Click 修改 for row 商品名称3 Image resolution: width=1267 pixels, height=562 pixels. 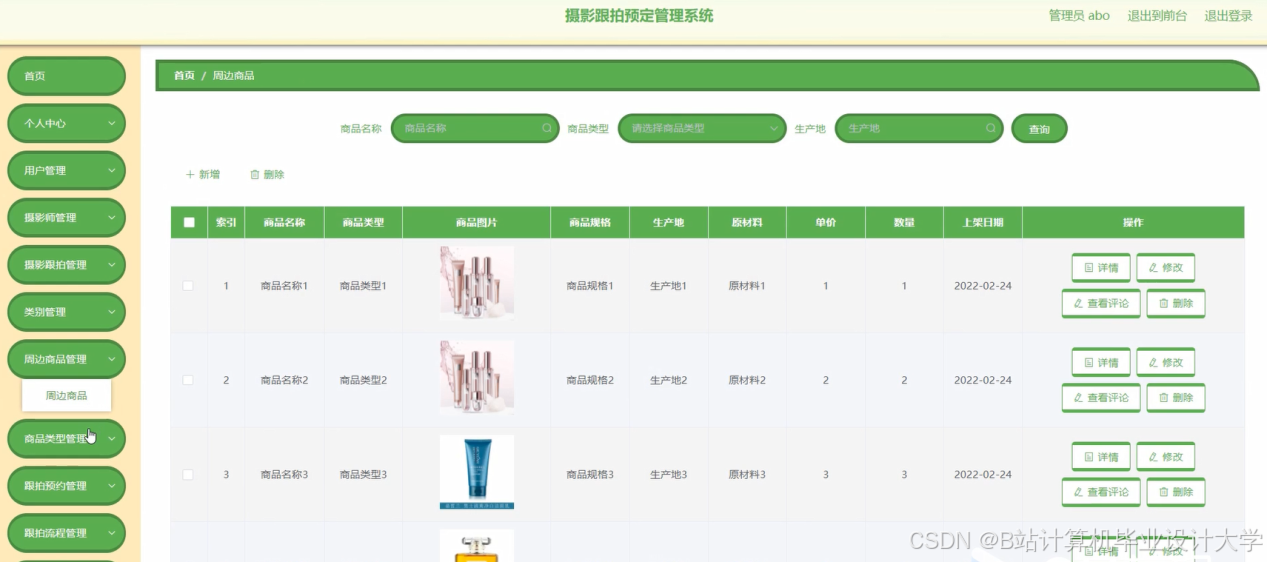tap(1165, 457)
